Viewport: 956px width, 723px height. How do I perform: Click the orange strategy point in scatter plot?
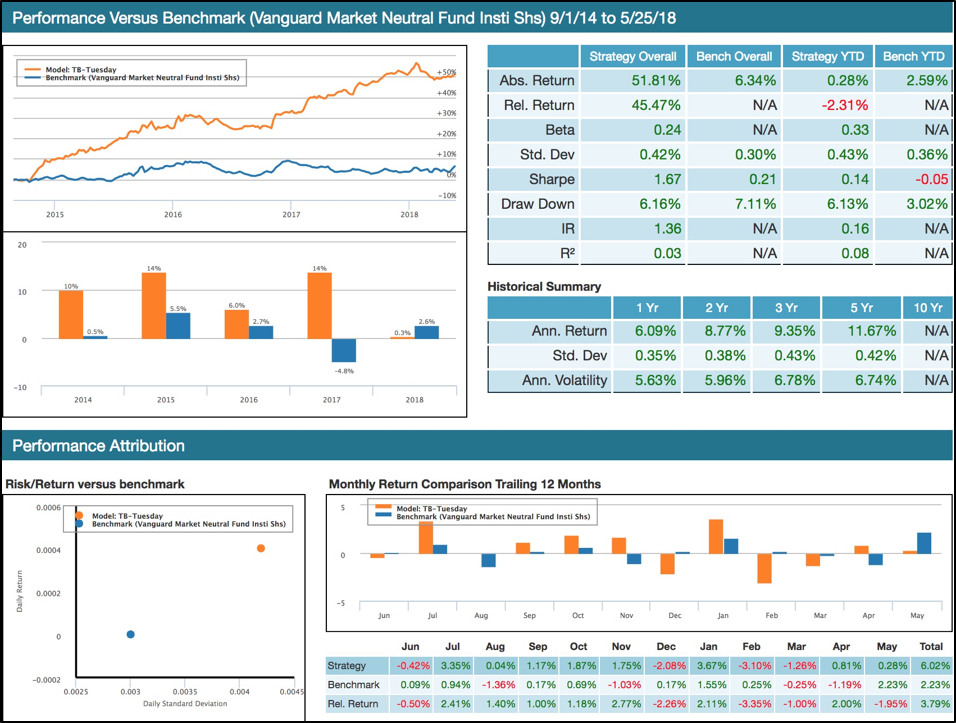tap(261, 548)
